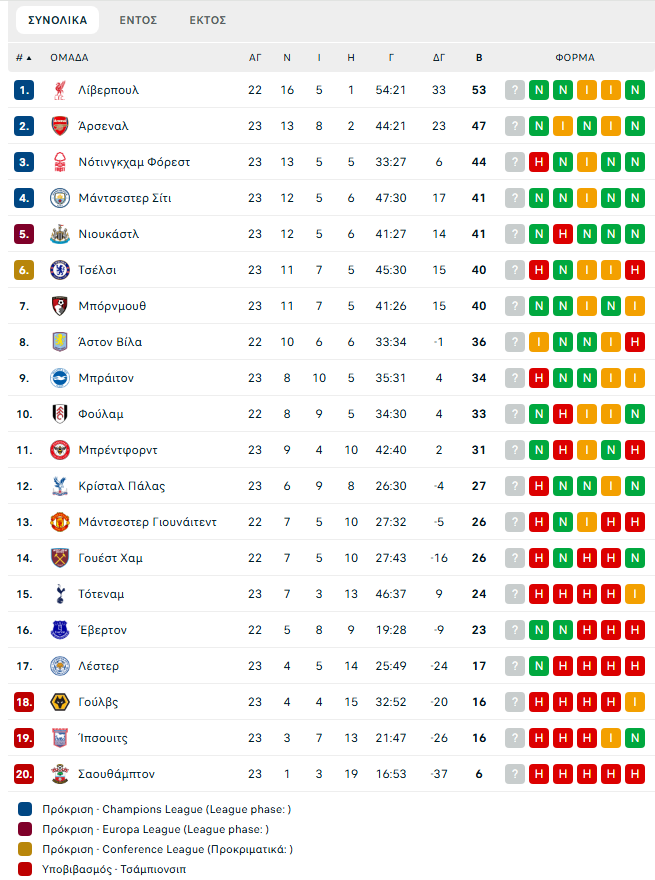Switch to the ΕΚΤΟΣ away tab
This screenshot has width=655, height=880.
pos(208,20)
